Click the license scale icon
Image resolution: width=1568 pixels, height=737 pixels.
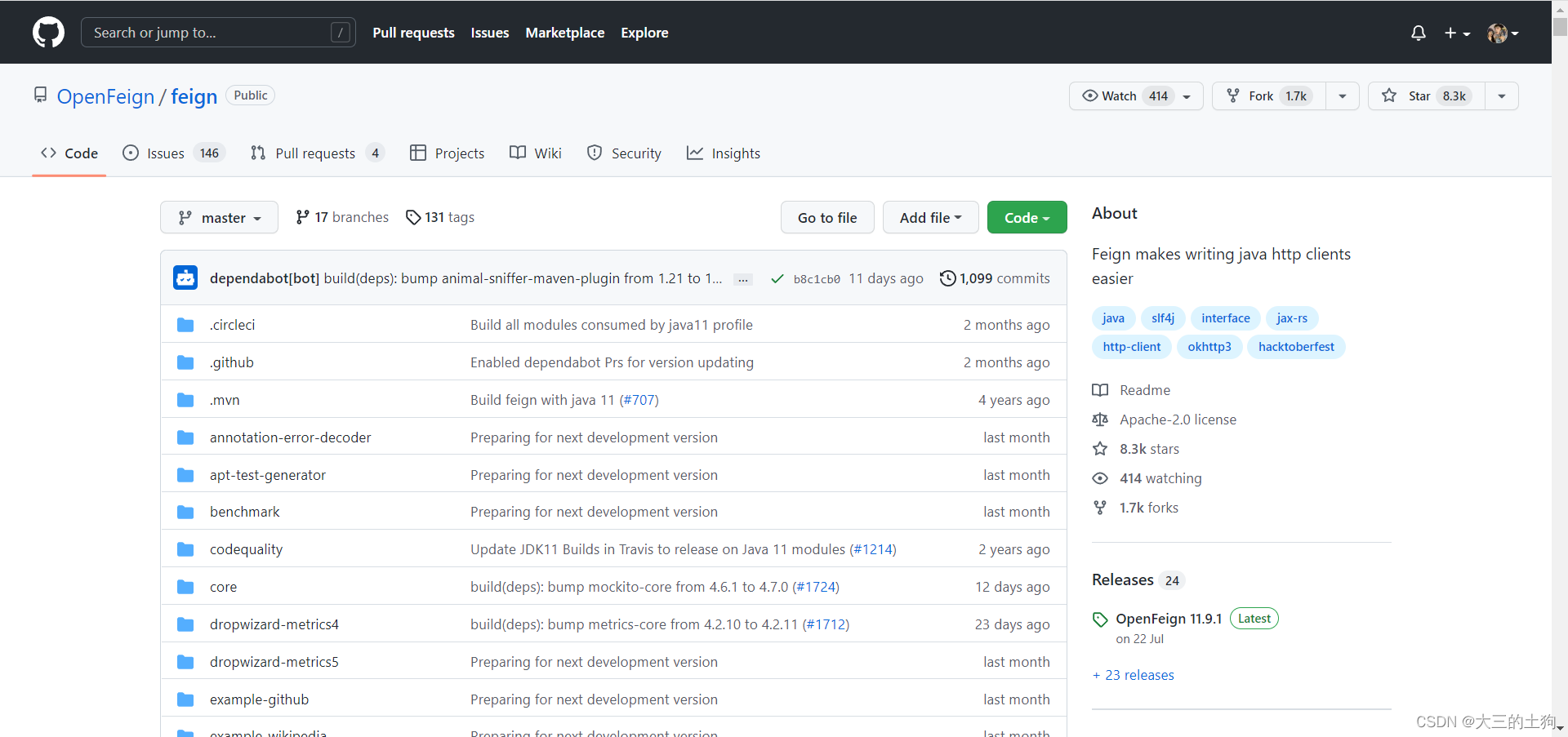[x=1100, y=420]
